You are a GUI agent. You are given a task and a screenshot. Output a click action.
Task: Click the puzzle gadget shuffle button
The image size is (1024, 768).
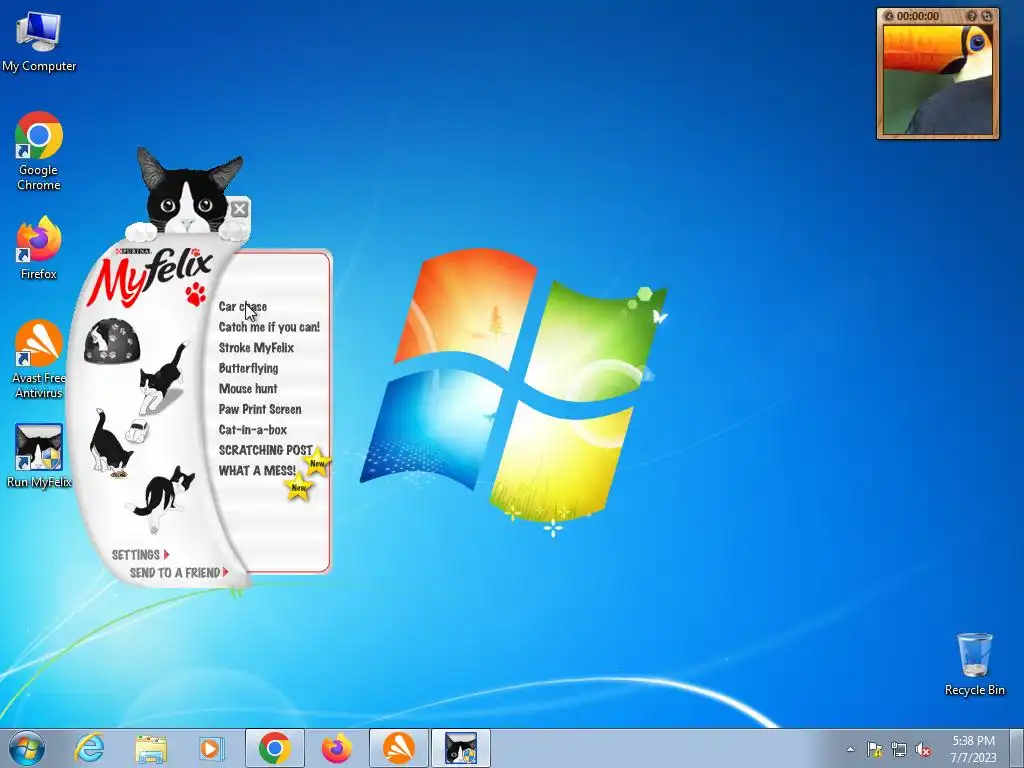987,16
